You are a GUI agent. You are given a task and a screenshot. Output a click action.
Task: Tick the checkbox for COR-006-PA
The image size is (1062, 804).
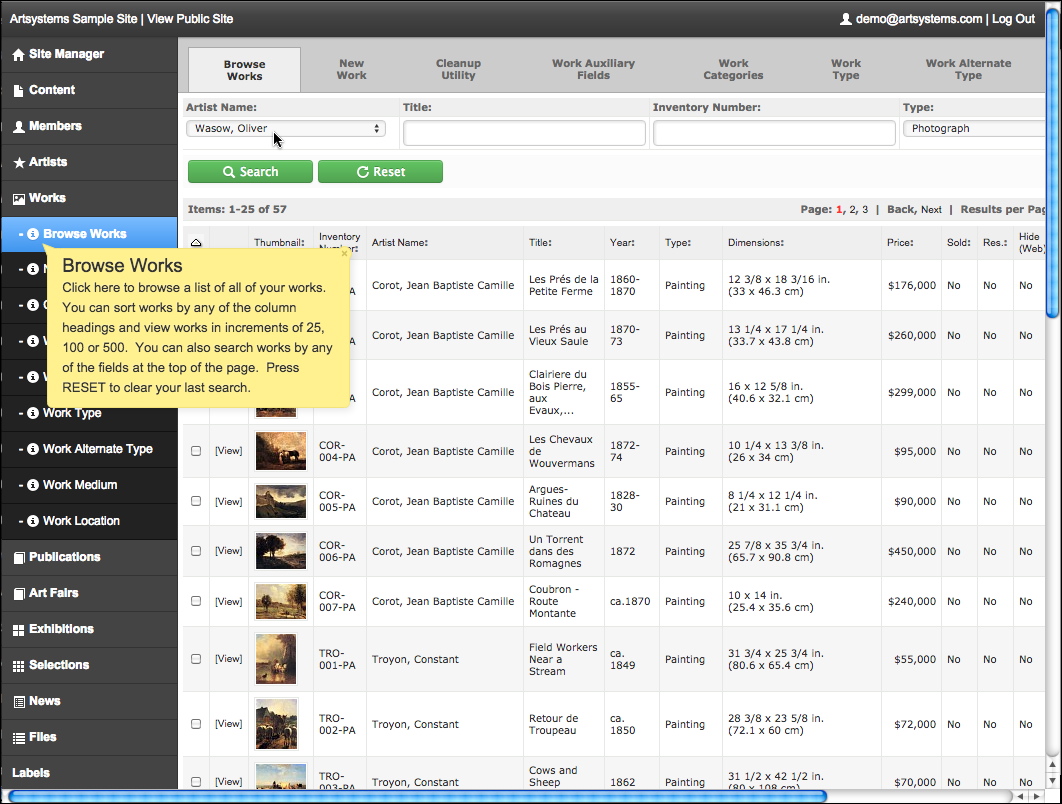point(196,551)
